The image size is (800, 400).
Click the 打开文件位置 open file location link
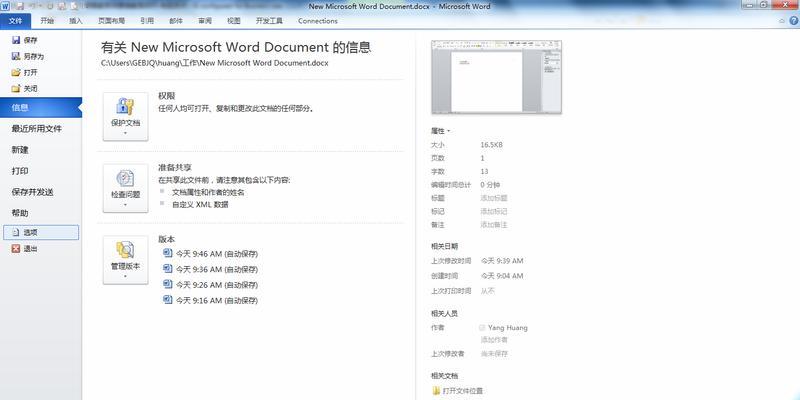(463, 391)
